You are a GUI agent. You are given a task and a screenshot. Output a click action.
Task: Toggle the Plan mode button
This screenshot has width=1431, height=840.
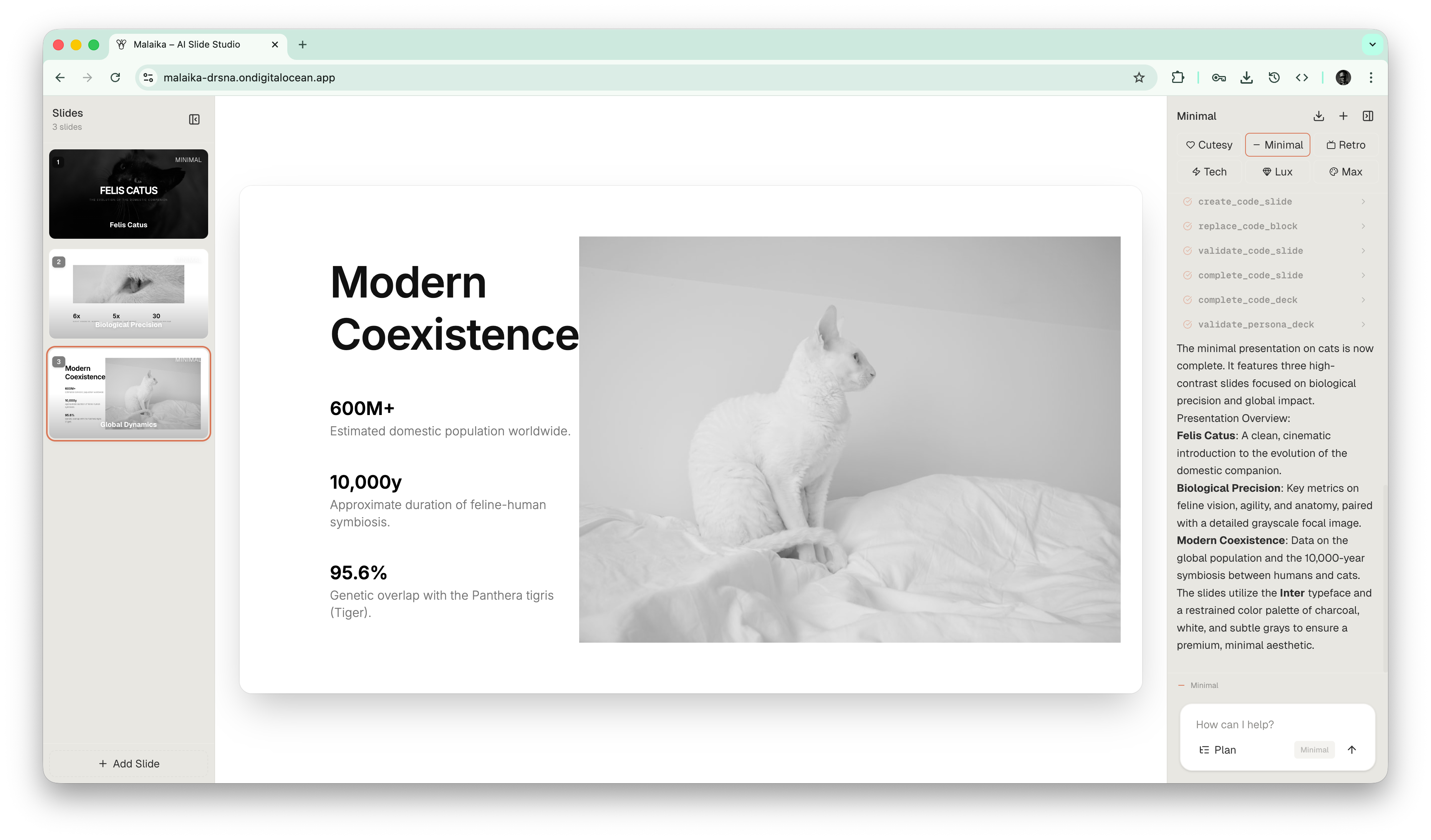pyautogui.click(x=1217, y=750)
